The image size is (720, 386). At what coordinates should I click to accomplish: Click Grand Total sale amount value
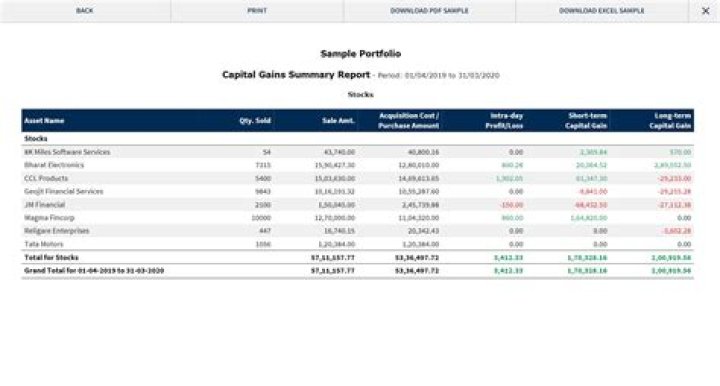click(333, 271)
